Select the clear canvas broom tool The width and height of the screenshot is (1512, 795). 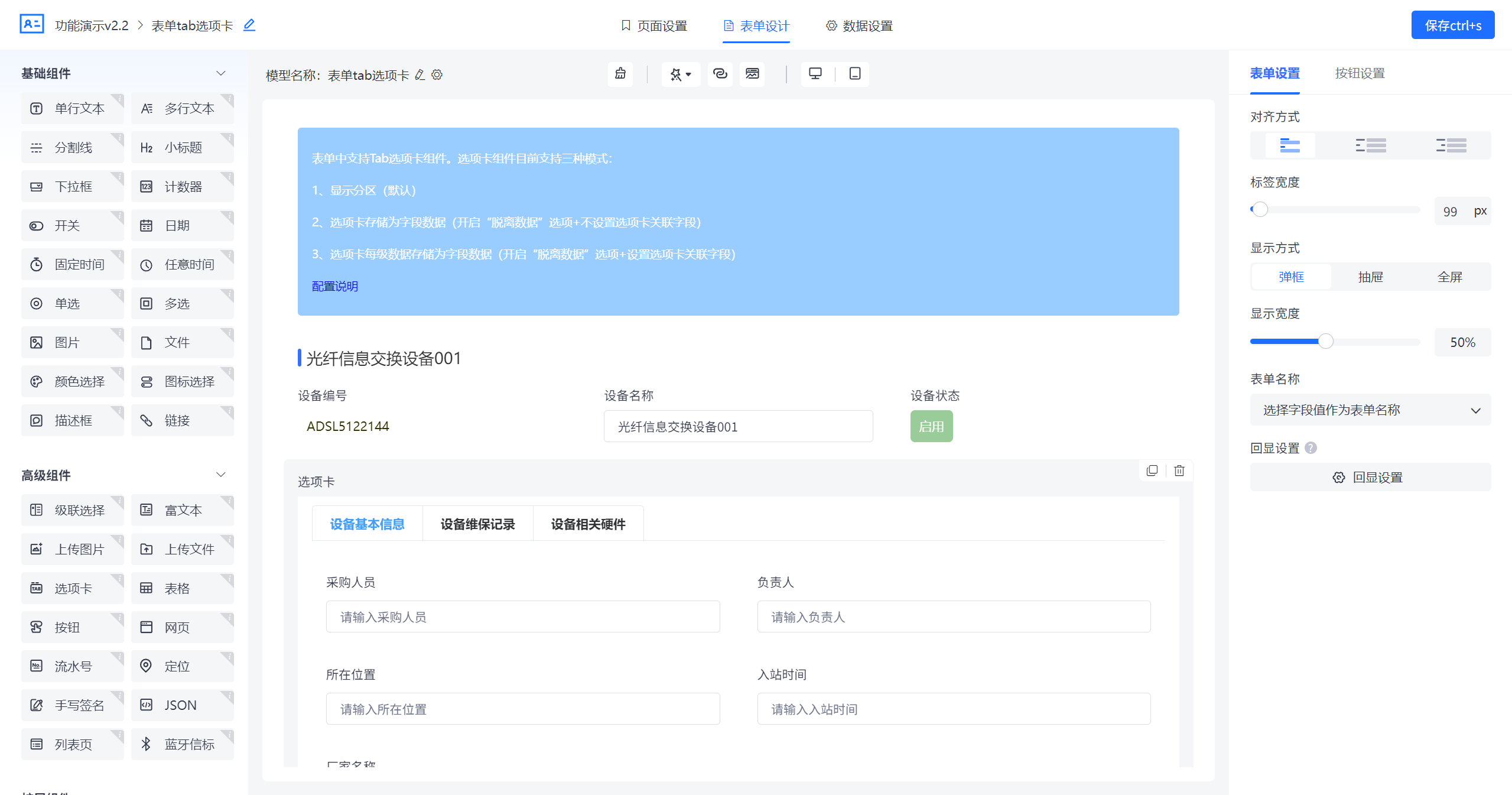click(x=620, y=74)
